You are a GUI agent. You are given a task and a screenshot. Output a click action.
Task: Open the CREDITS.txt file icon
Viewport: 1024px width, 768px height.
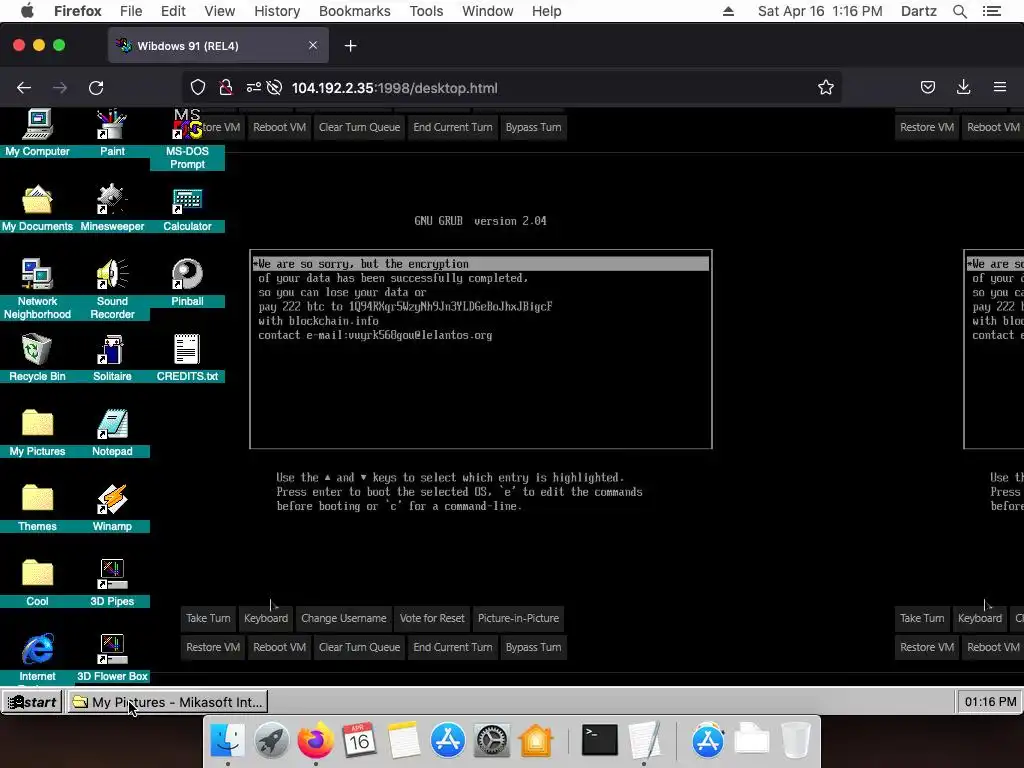187,358
